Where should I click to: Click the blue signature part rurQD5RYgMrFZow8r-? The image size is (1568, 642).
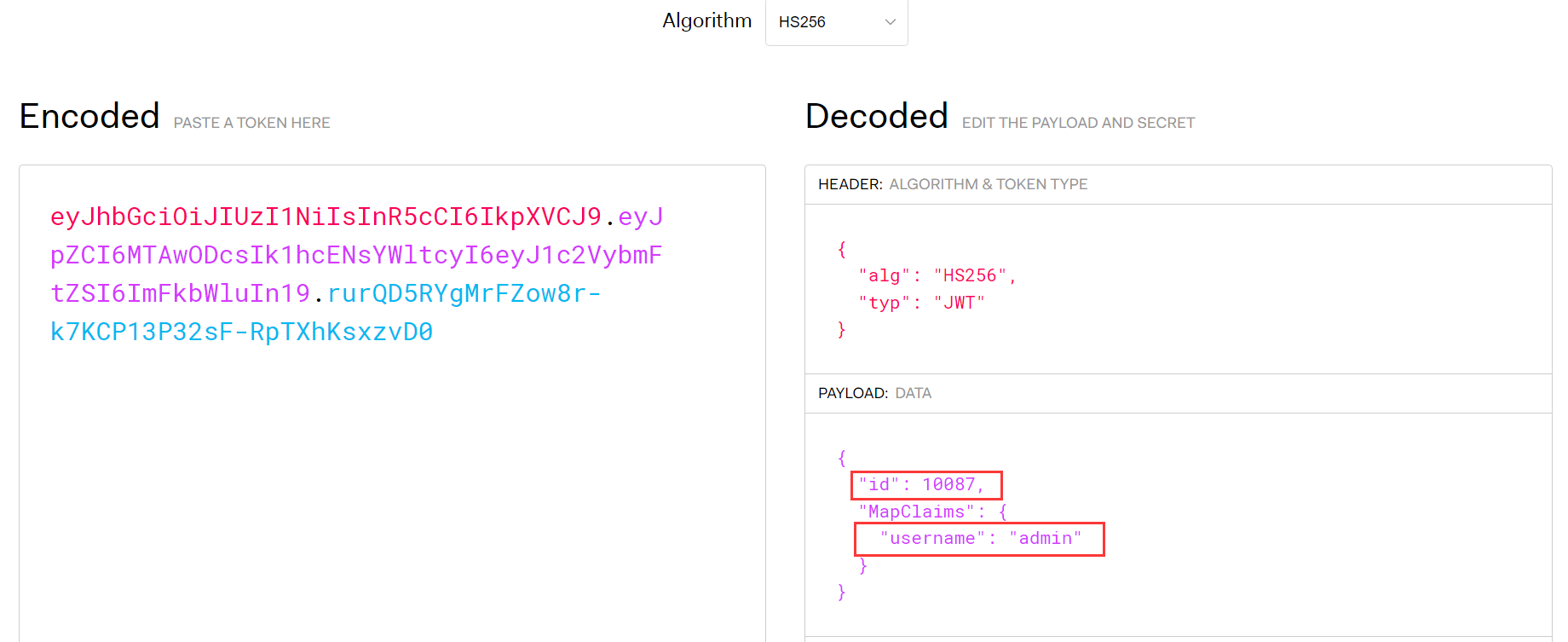[x=464, y=293]
